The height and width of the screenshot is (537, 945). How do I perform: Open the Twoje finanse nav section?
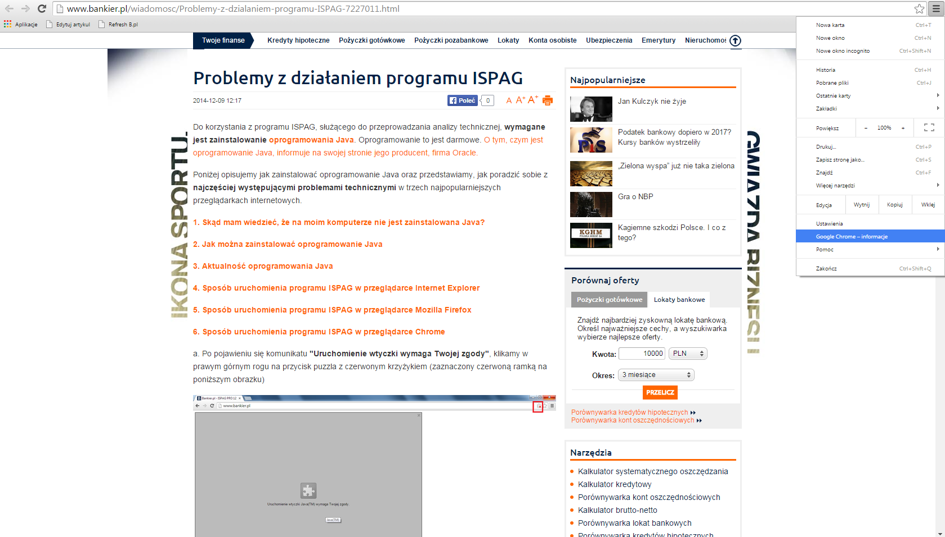pos(223,40)
